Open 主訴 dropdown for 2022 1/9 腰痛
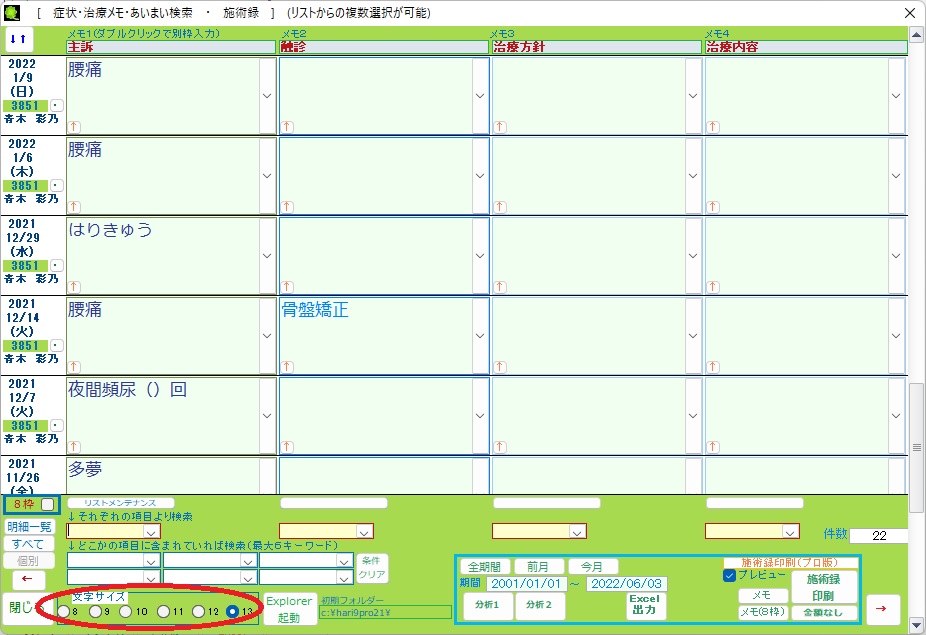926x635 pixels. [267, 96]
